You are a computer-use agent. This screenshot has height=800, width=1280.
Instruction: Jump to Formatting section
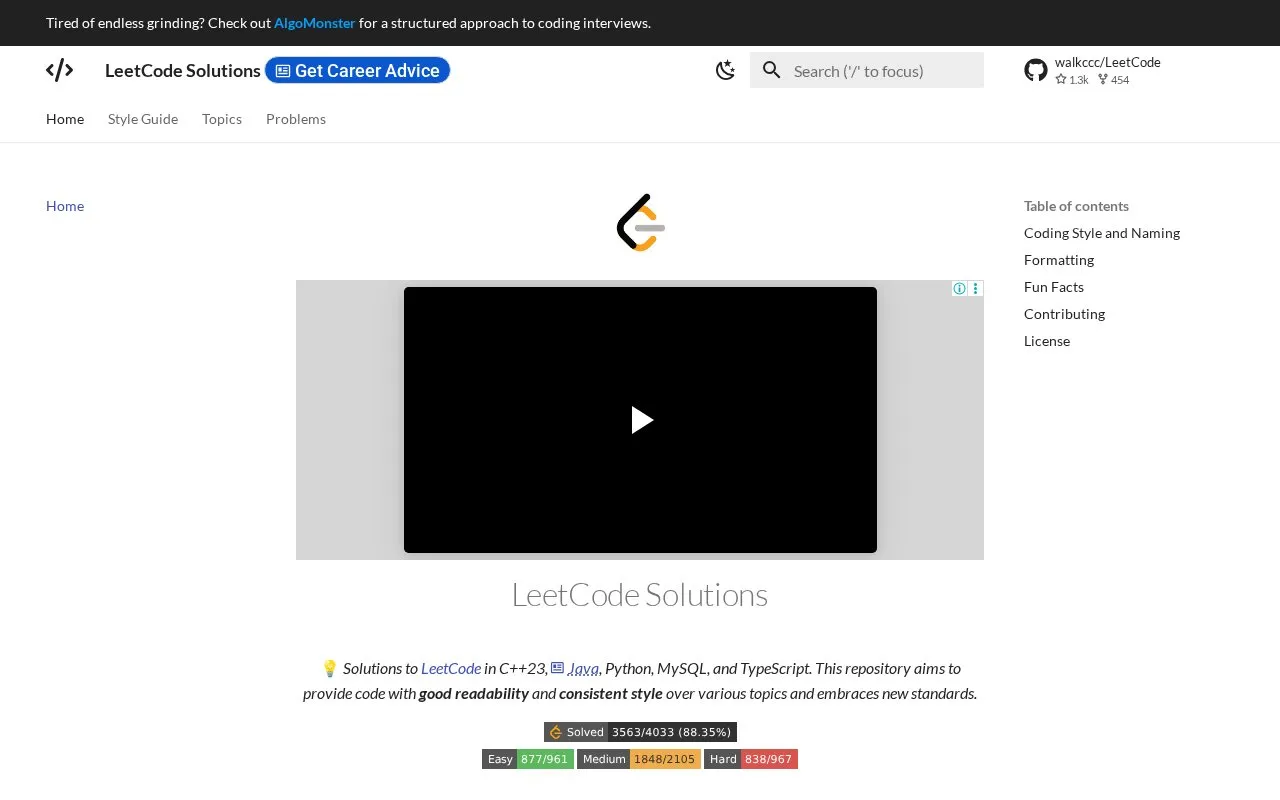[1059, 260]
